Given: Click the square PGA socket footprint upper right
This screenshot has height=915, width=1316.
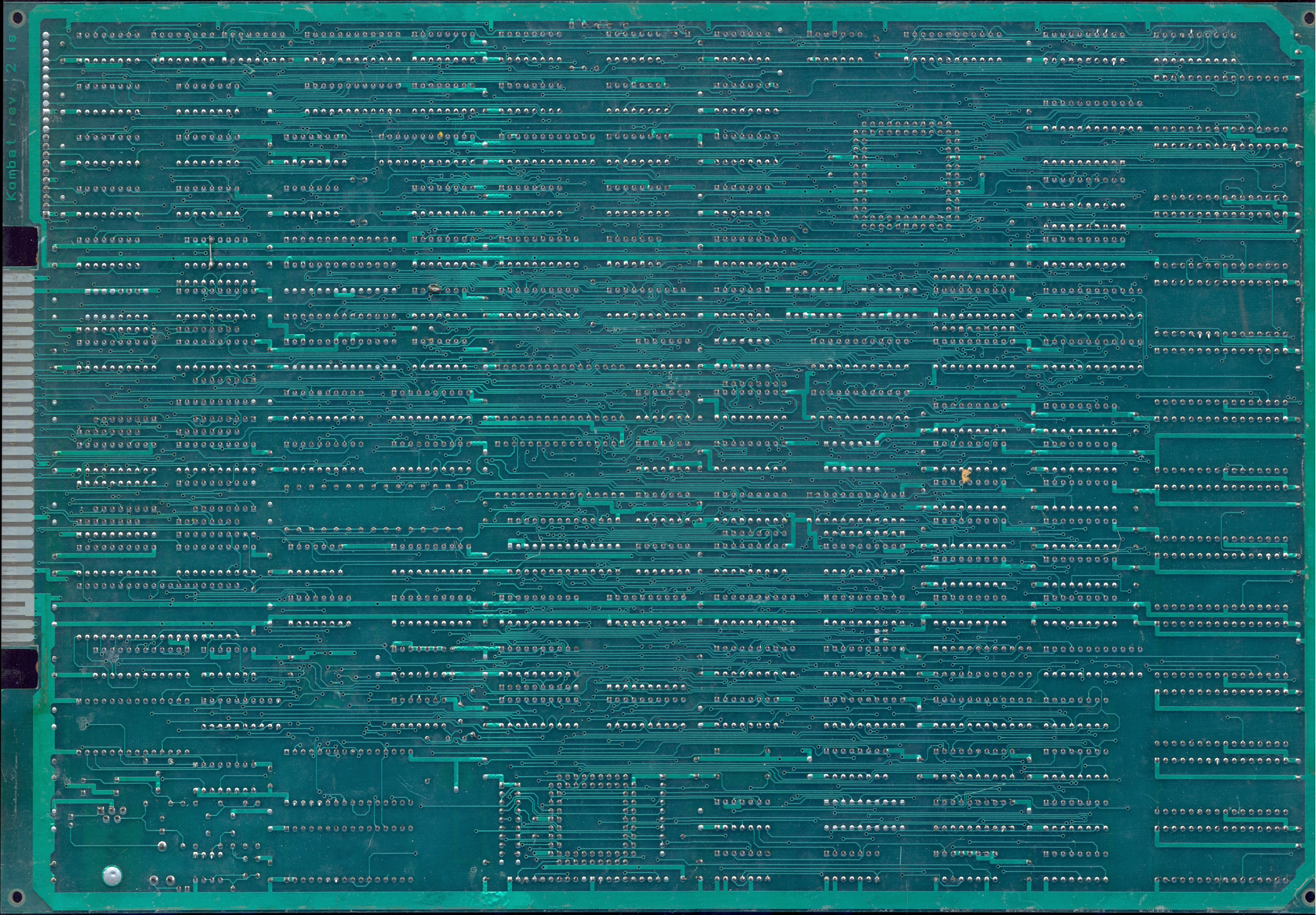Looking at the screenshot, I should [x=906, y=175].
